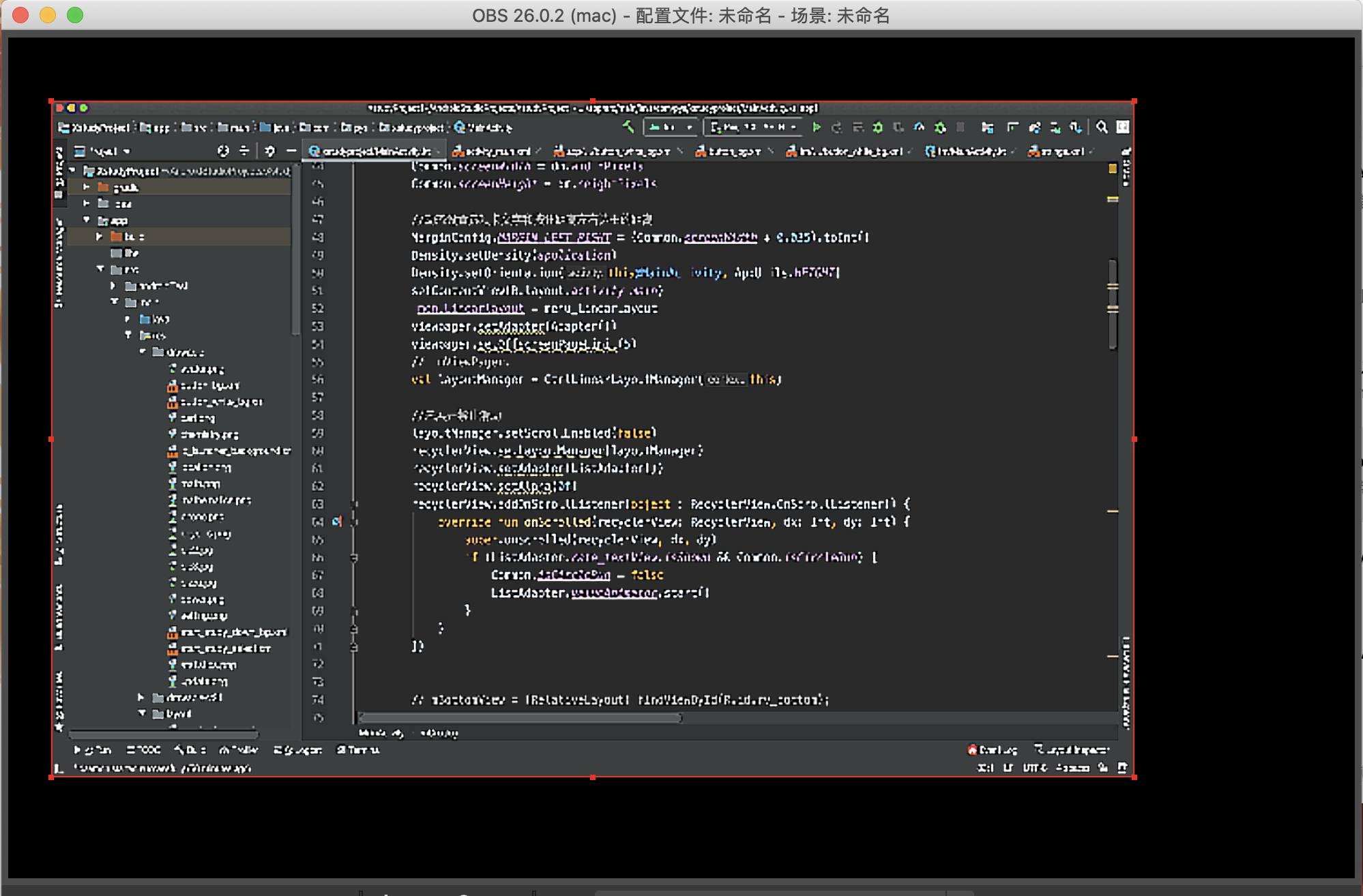Collapse the drawable folder tree node
The image size is (1363, 896).
(142, 351)
